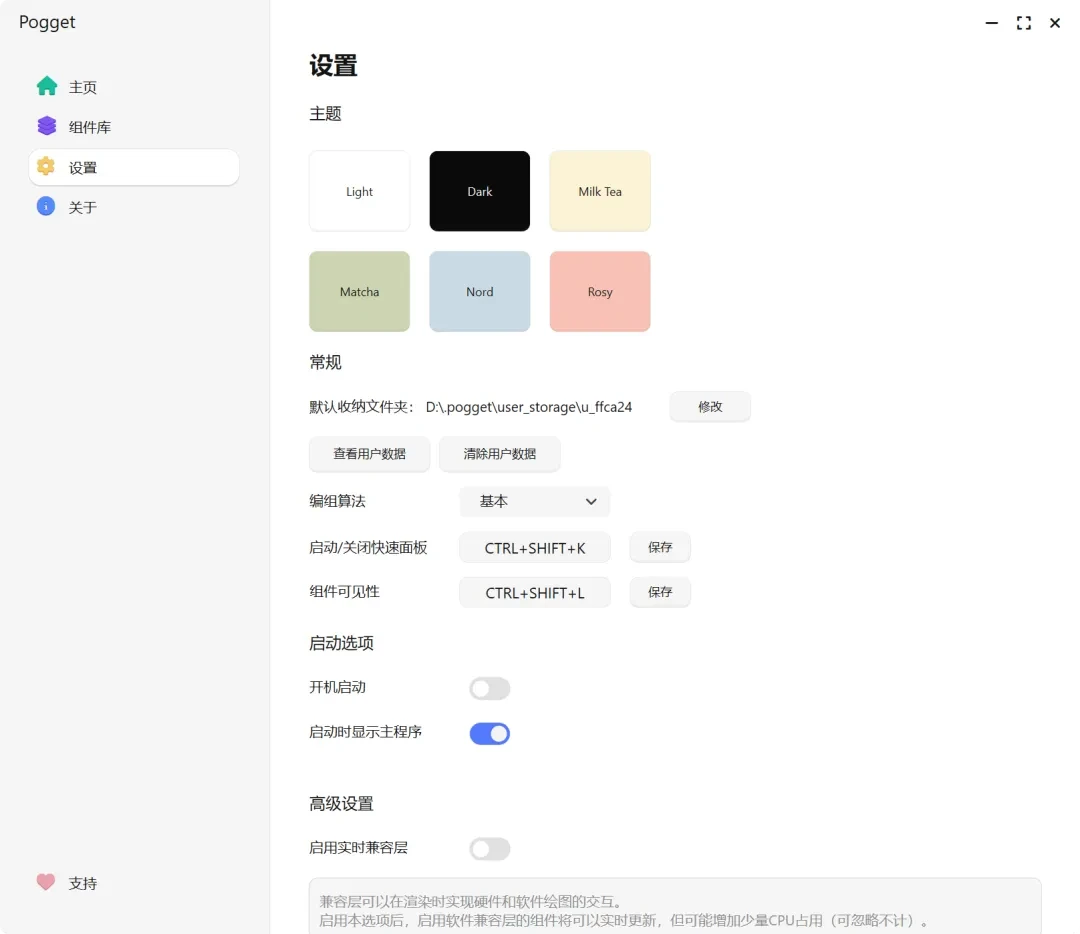Click the 启动选项 section heading
Screen dimensions: 1080x934
tap(341, 643)
